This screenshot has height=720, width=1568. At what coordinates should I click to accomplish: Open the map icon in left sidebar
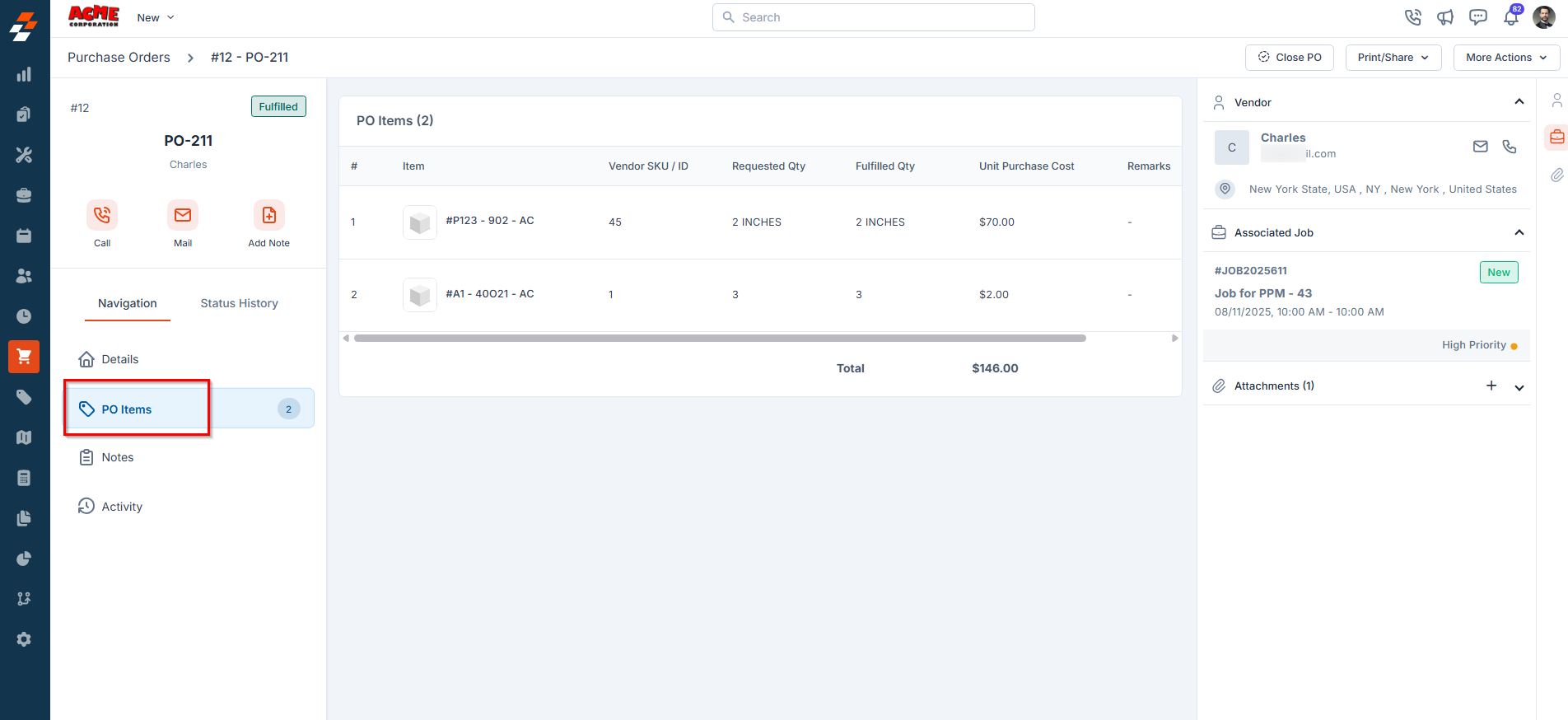click(x=24, y=437)
